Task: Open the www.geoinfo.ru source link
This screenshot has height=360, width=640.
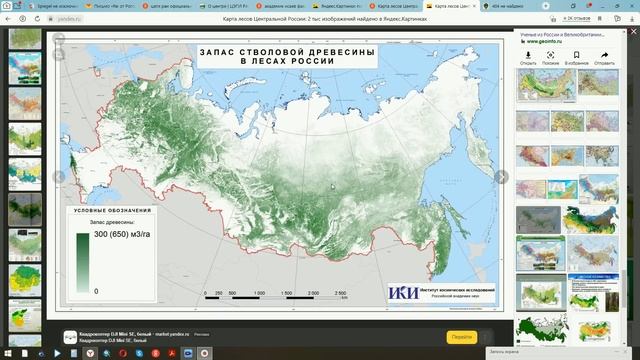Action: coord(544,42)
